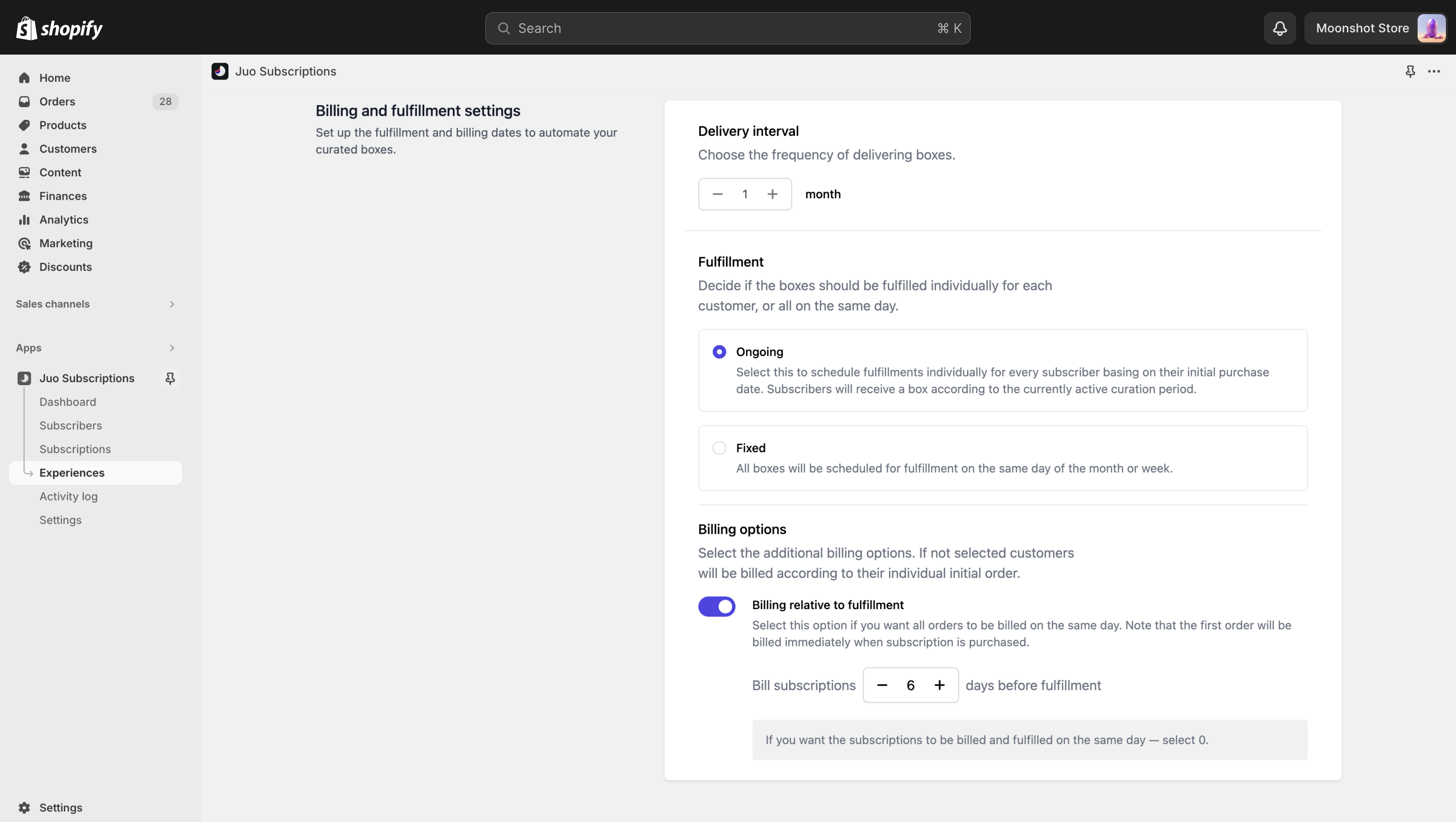Increase delivery interval using plus button

point(772,194)
